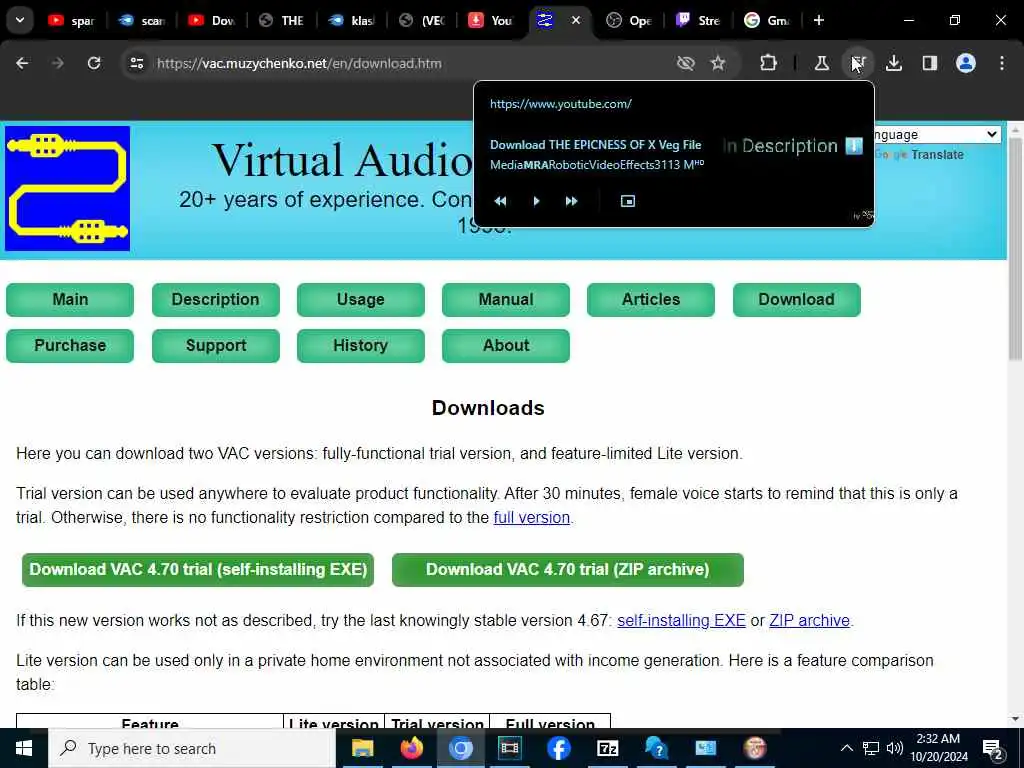Image resolution: width=1024 pixels, height=768 pixels.
Task: Open the History navigation button
Action: [x=360, y=345]
